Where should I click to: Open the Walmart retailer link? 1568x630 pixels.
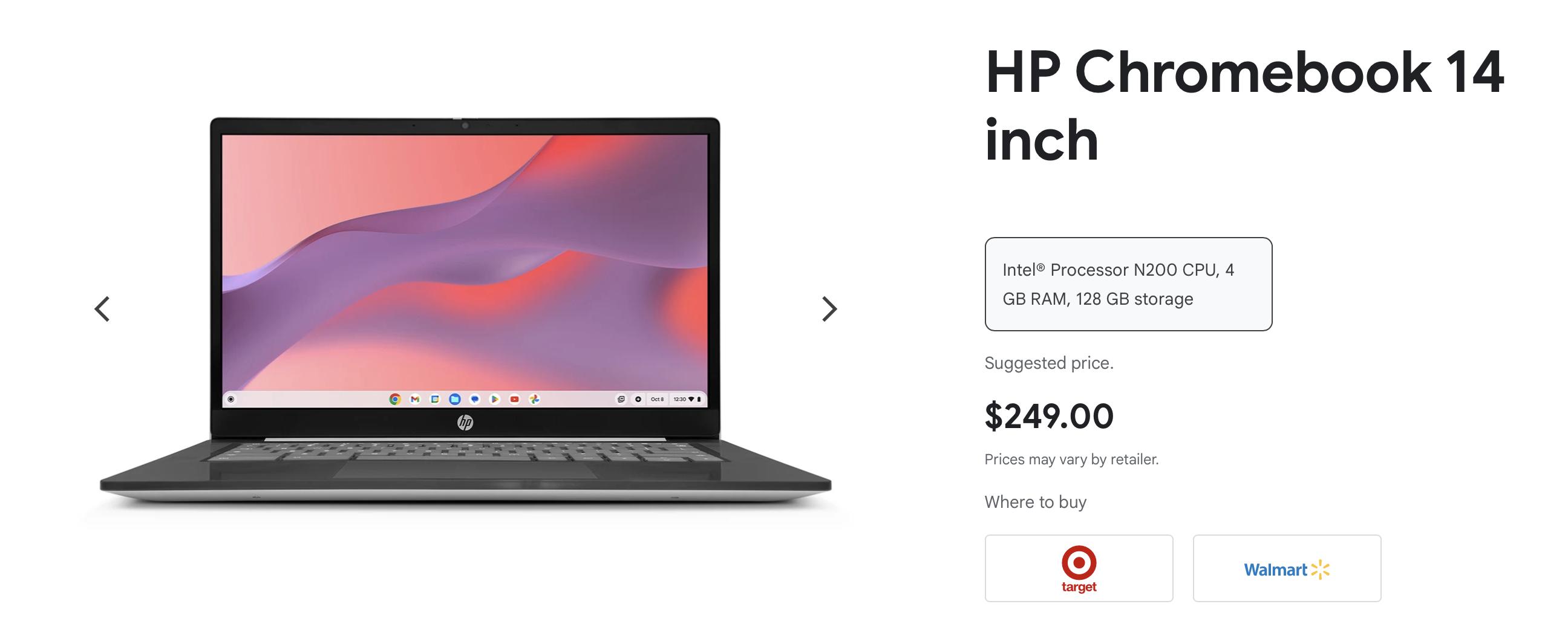point(1287,568)
